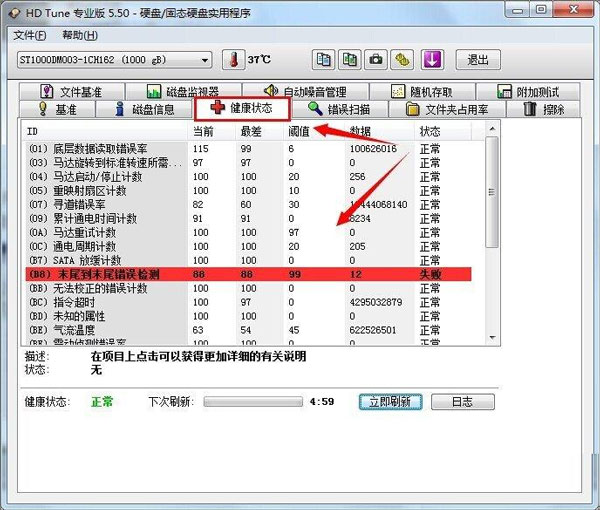
Task: Click the vertical scrollbar thumb
Action: (492, 192)
